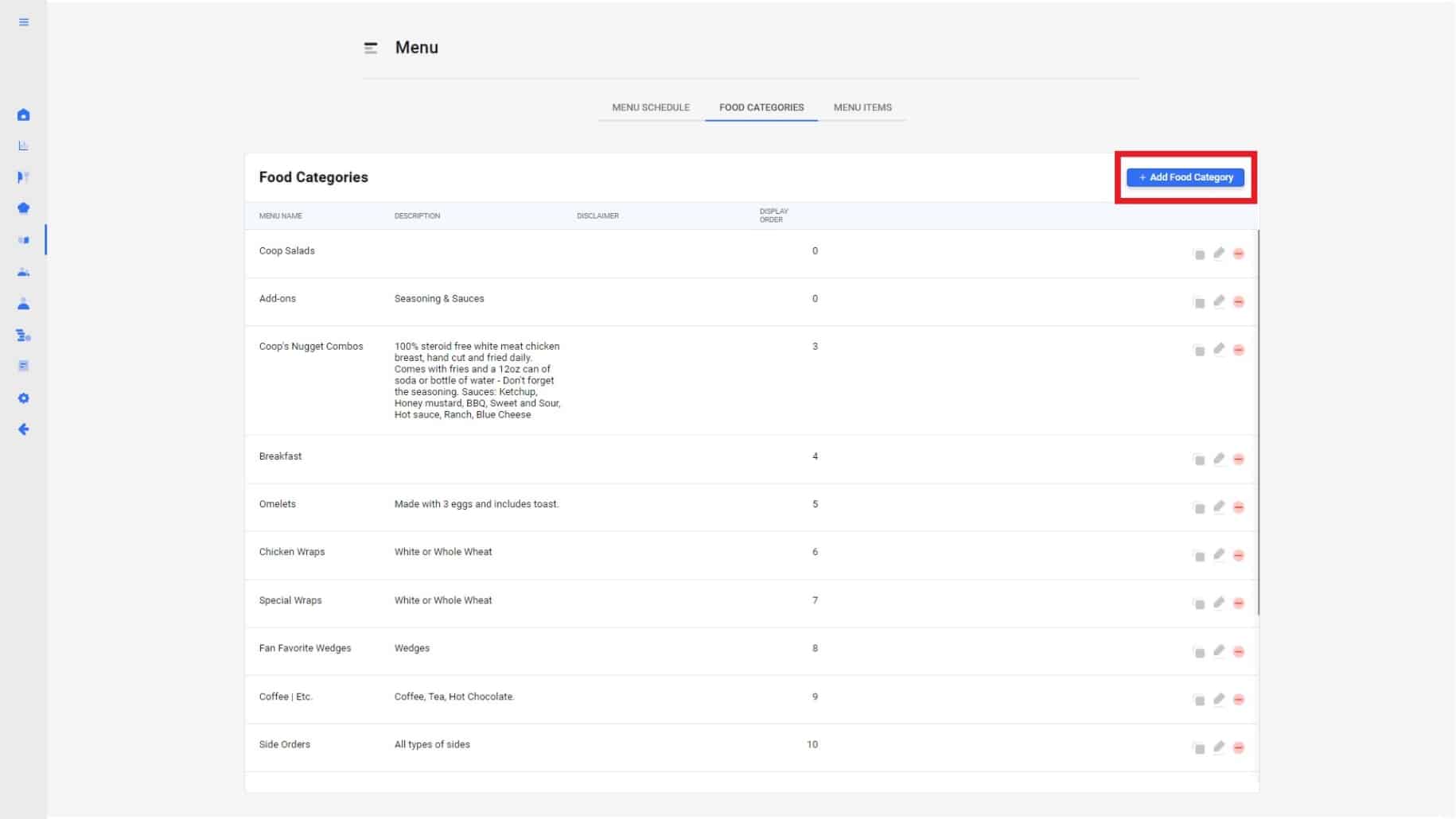This screenshot has height=819, width=1456.
Task: Select the Fan Favorite Wedges name
Action: pyautogui.click(x=305, y=648)
